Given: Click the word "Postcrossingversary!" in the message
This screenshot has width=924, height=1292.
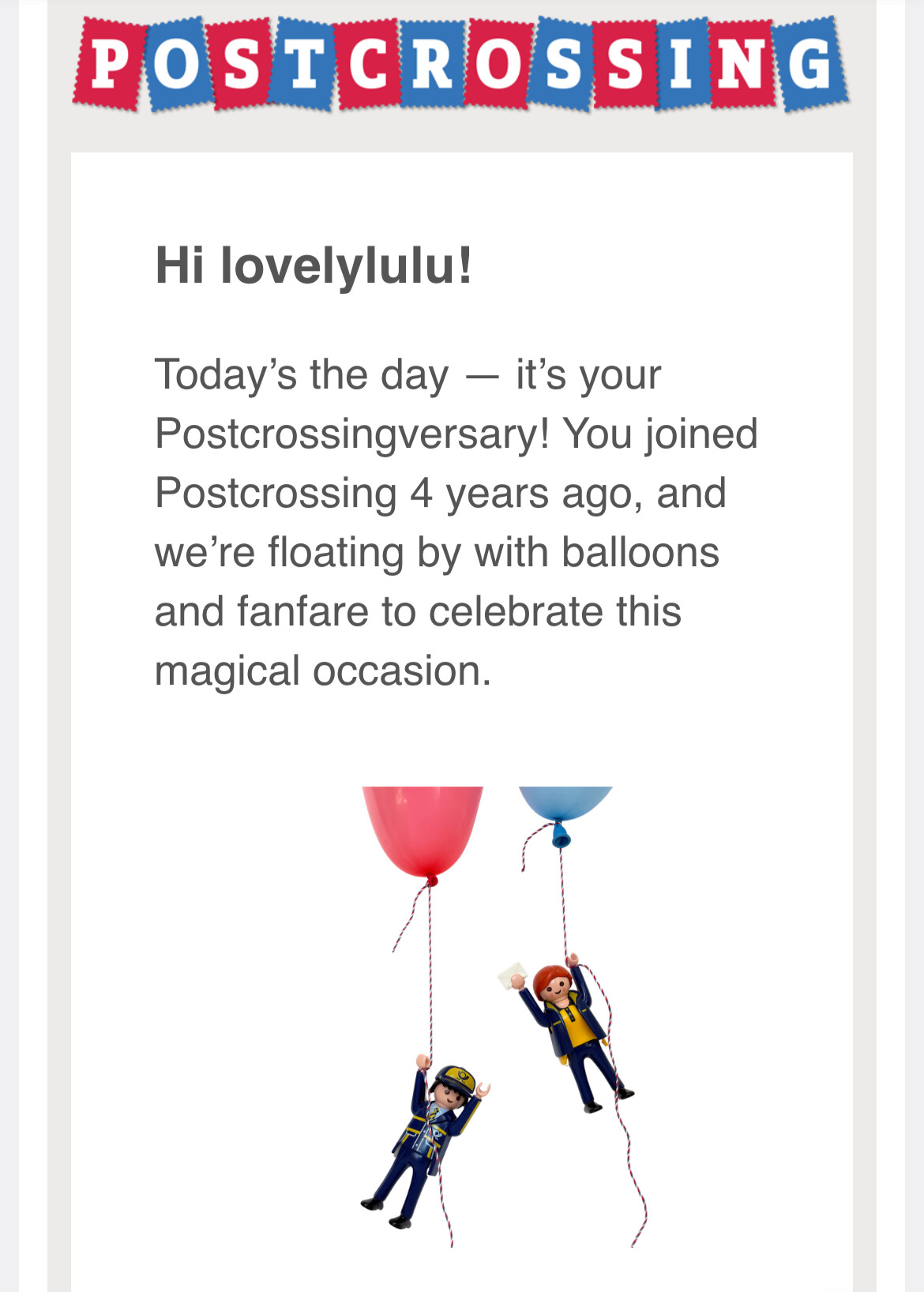Looking at the screenshot, I should coord(352,434).
